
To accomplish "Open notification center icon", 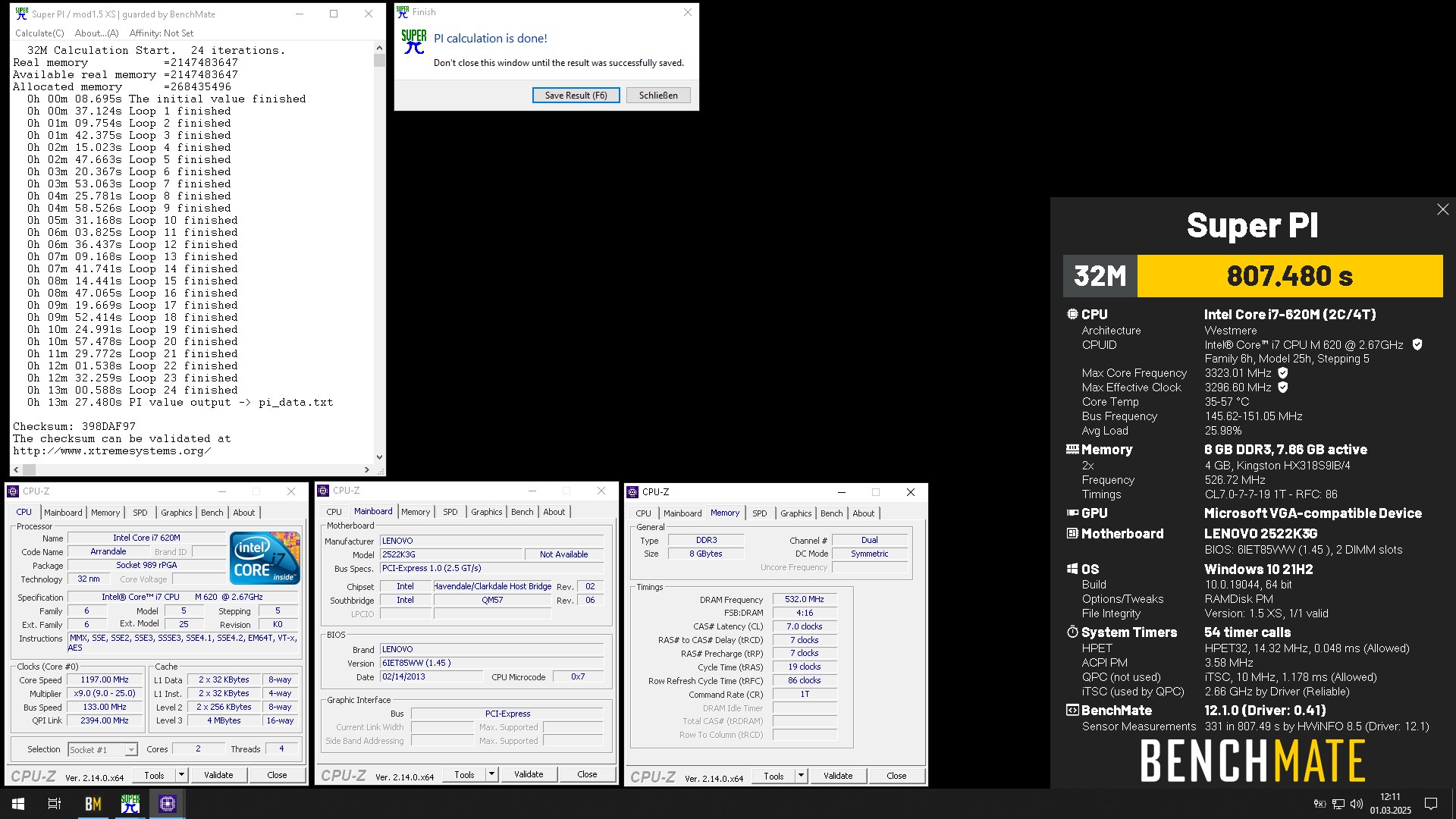I will click(x=1431, y=804).
